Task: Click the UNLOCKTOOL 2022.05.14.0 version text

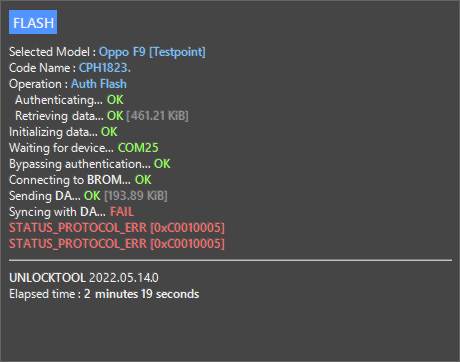Action: pyautogui.click(x=84, y=278)
